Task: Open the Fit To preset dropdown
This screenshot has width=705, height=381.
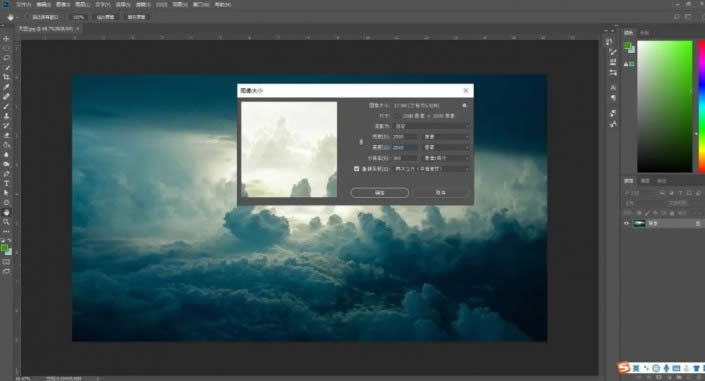Action: [432, 126]
